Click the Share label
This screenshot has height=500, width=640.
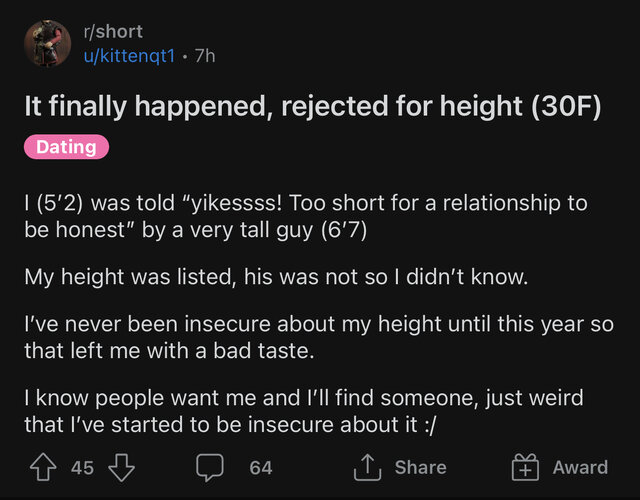(420, 467)
